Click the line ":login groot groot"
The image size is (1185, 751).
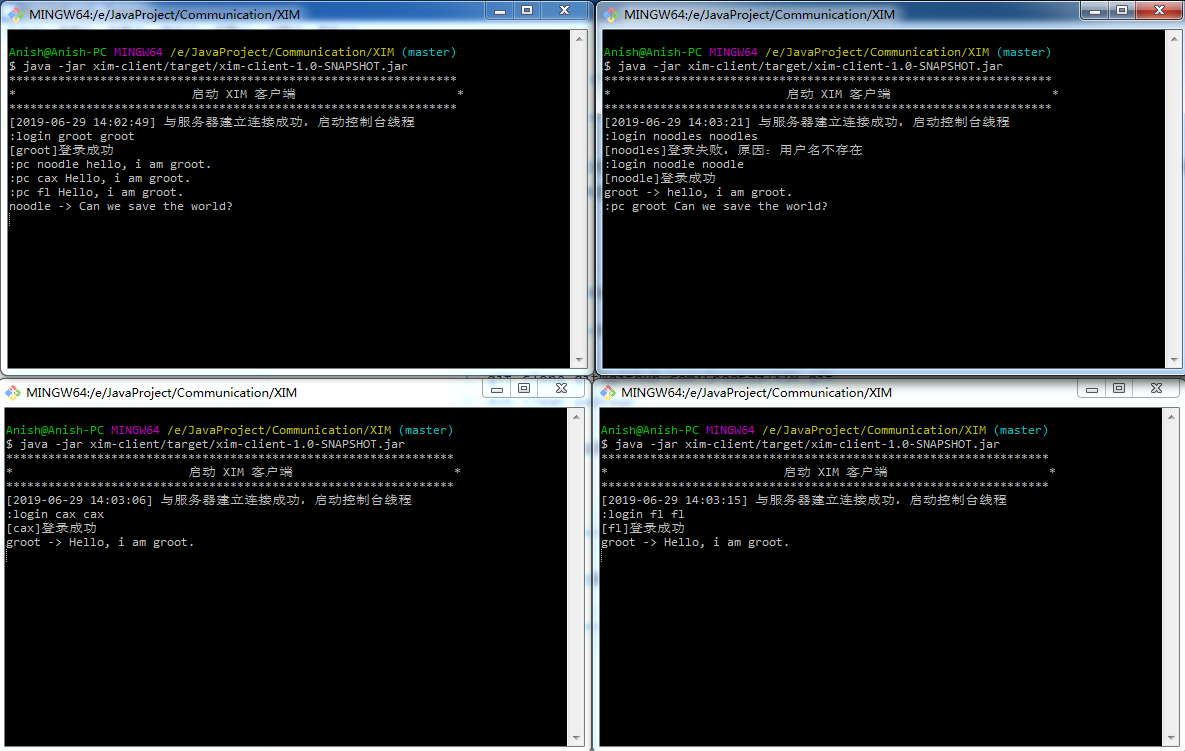(72, 136)
